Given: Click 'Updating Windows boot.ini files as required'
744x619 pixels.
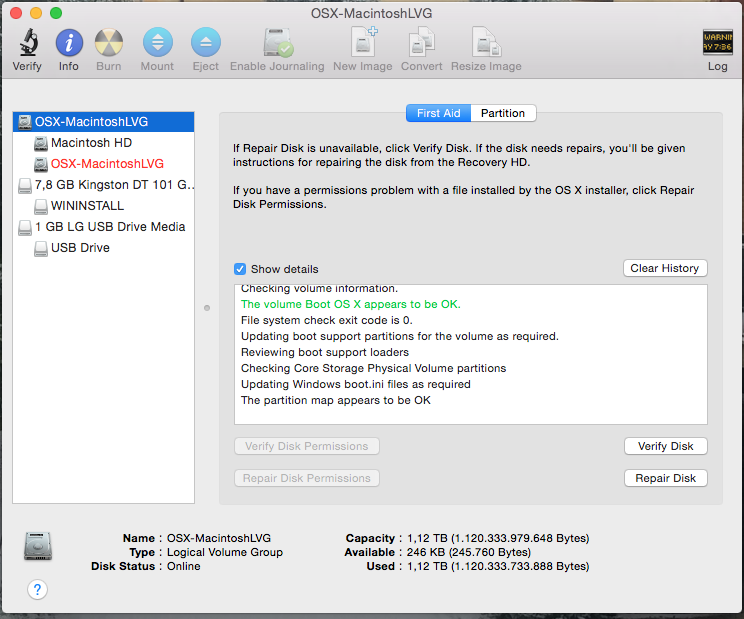Looking at the screenshot, I should 356,384.
